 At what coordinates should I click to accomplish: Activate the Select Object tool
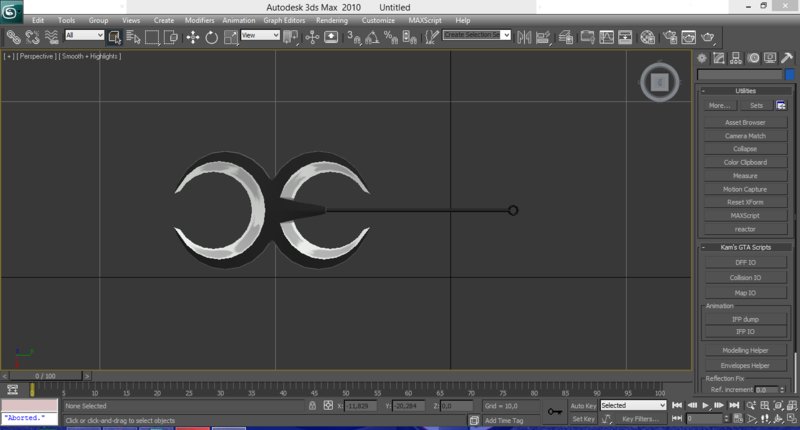point(114,37)
